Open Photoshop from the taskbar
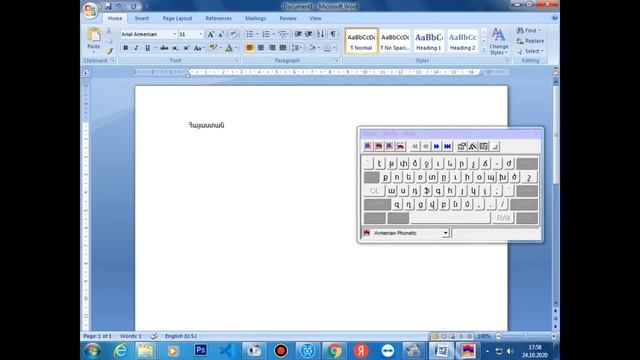This screenshot has height=360, width=640. coord(200,350)
